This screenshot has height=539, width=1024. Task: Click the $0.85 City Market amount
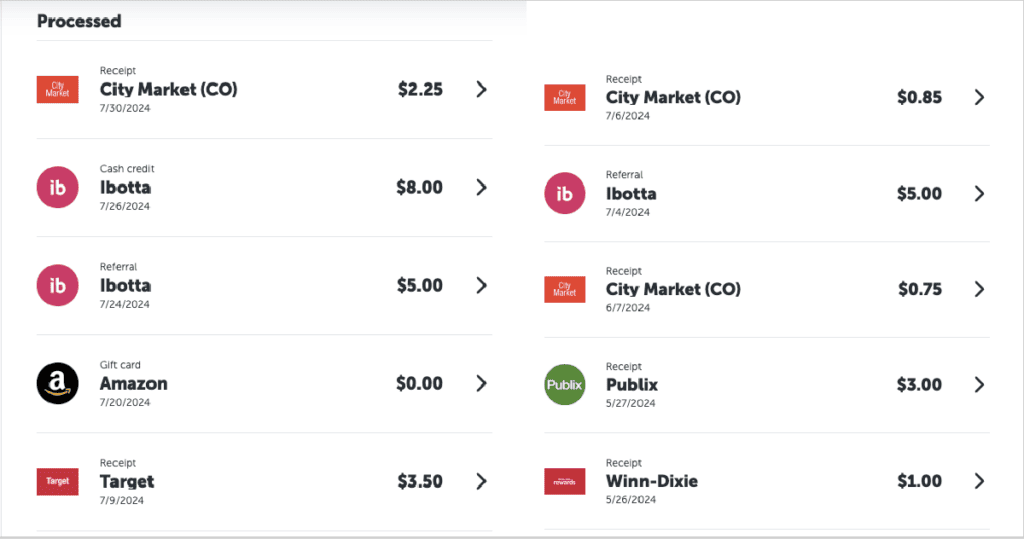pyautogui.click(x=919, y=97)
